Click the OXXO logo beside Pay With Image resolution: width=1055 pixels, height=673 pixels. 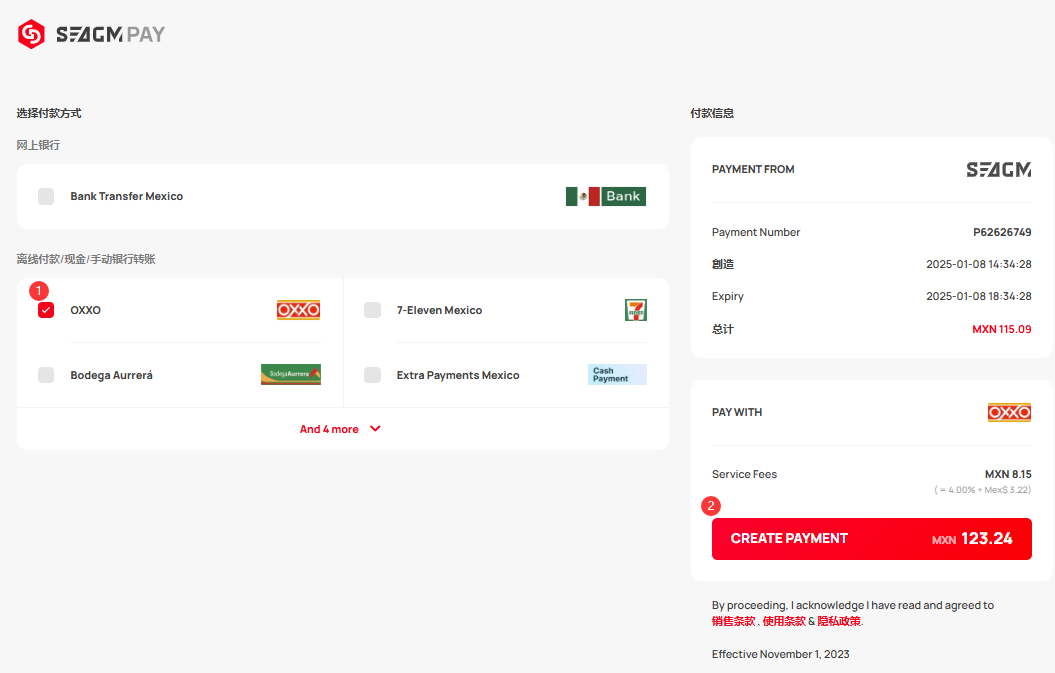tap(1009, 413)
